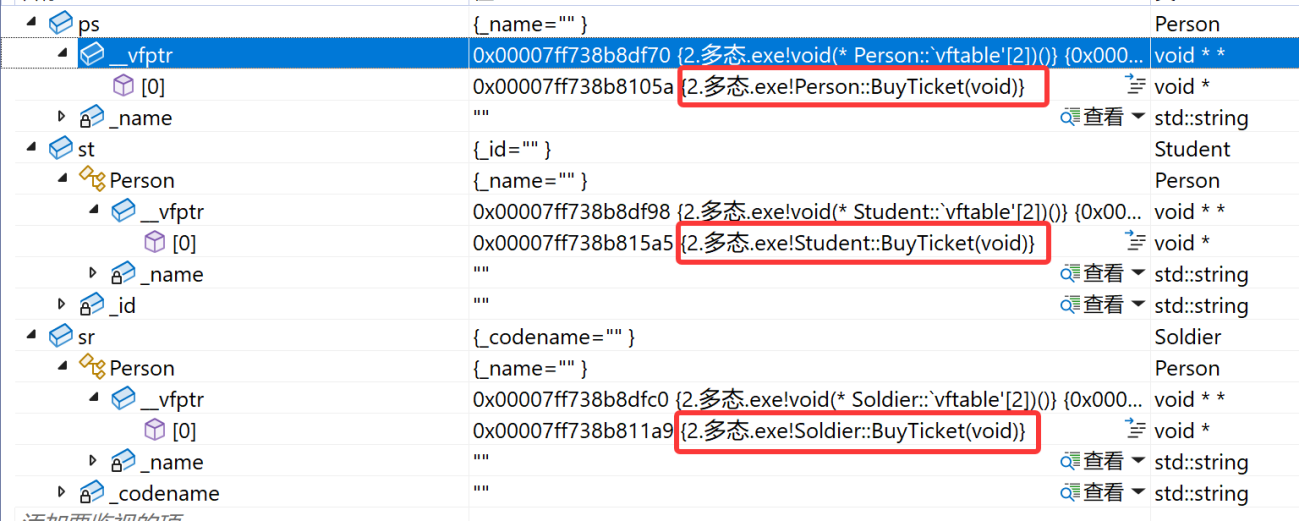
Task: Expand the _codename member node
Action: click(63, 492)
